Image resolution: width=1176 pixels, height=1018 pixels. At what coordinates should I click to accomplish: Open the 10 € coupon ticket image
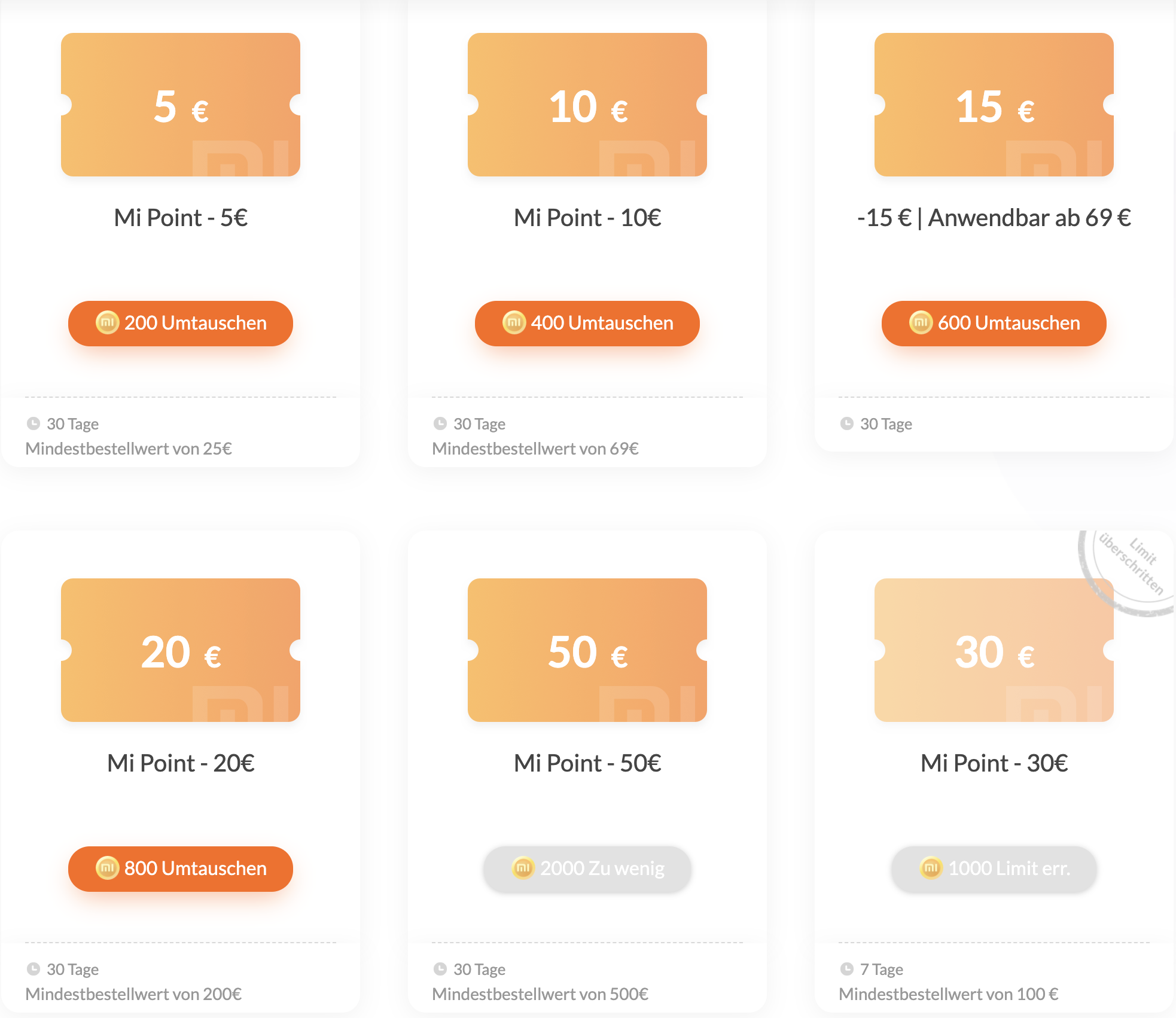point(587,105)
